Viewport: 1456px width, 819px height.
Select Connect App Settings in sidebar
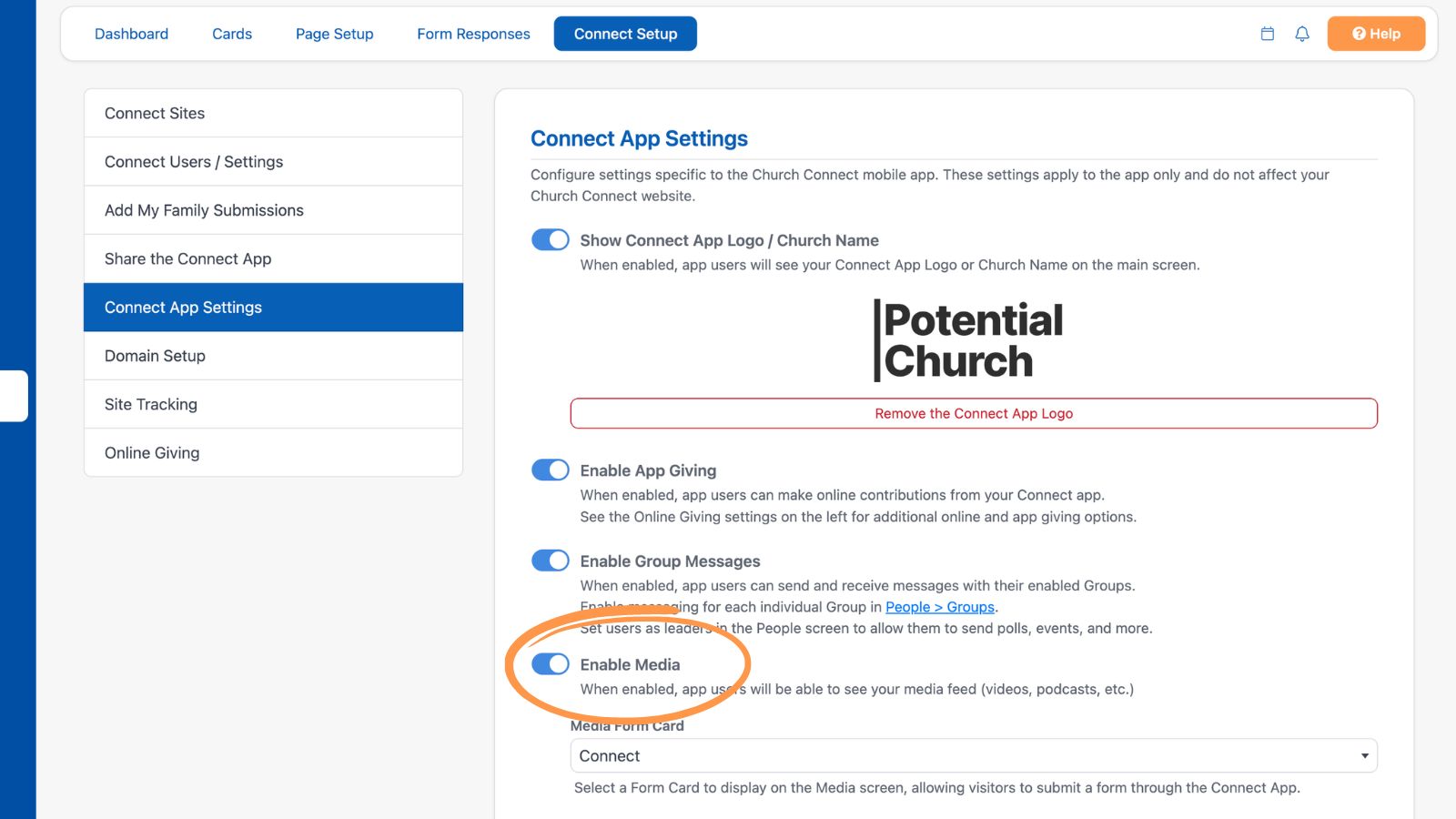[273, 308]
